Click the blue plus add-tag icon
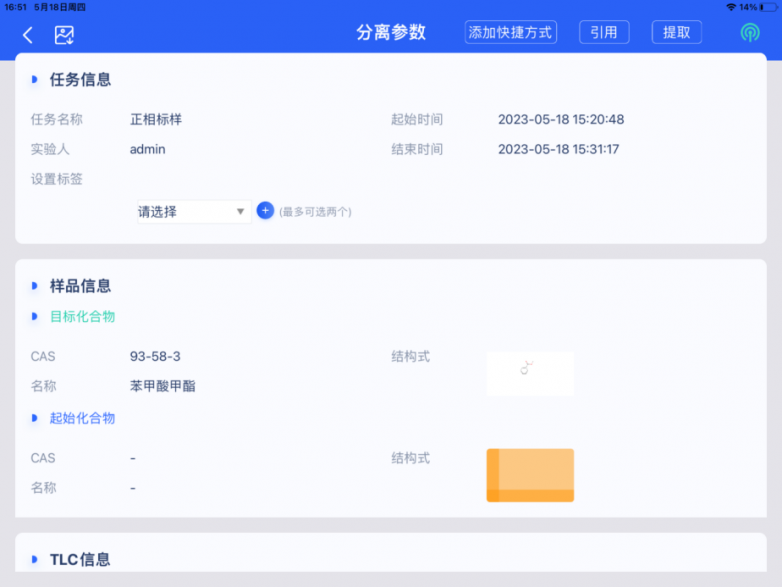The width and height of the screenshot is (782, 587). coord(265,210)
